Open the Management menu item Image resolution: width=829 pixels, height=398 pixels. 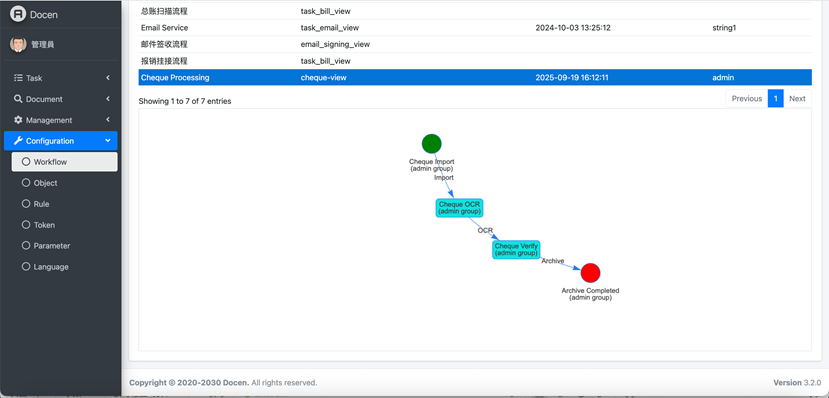61,120
